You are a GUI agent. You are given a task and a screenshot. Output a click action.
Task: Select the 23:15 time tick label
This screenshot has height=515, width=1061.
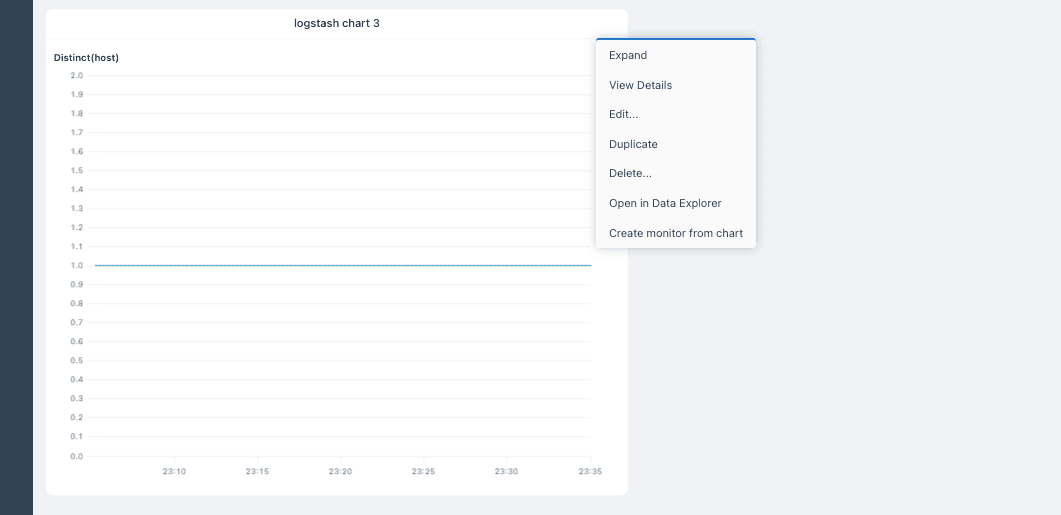pos(257,471)
